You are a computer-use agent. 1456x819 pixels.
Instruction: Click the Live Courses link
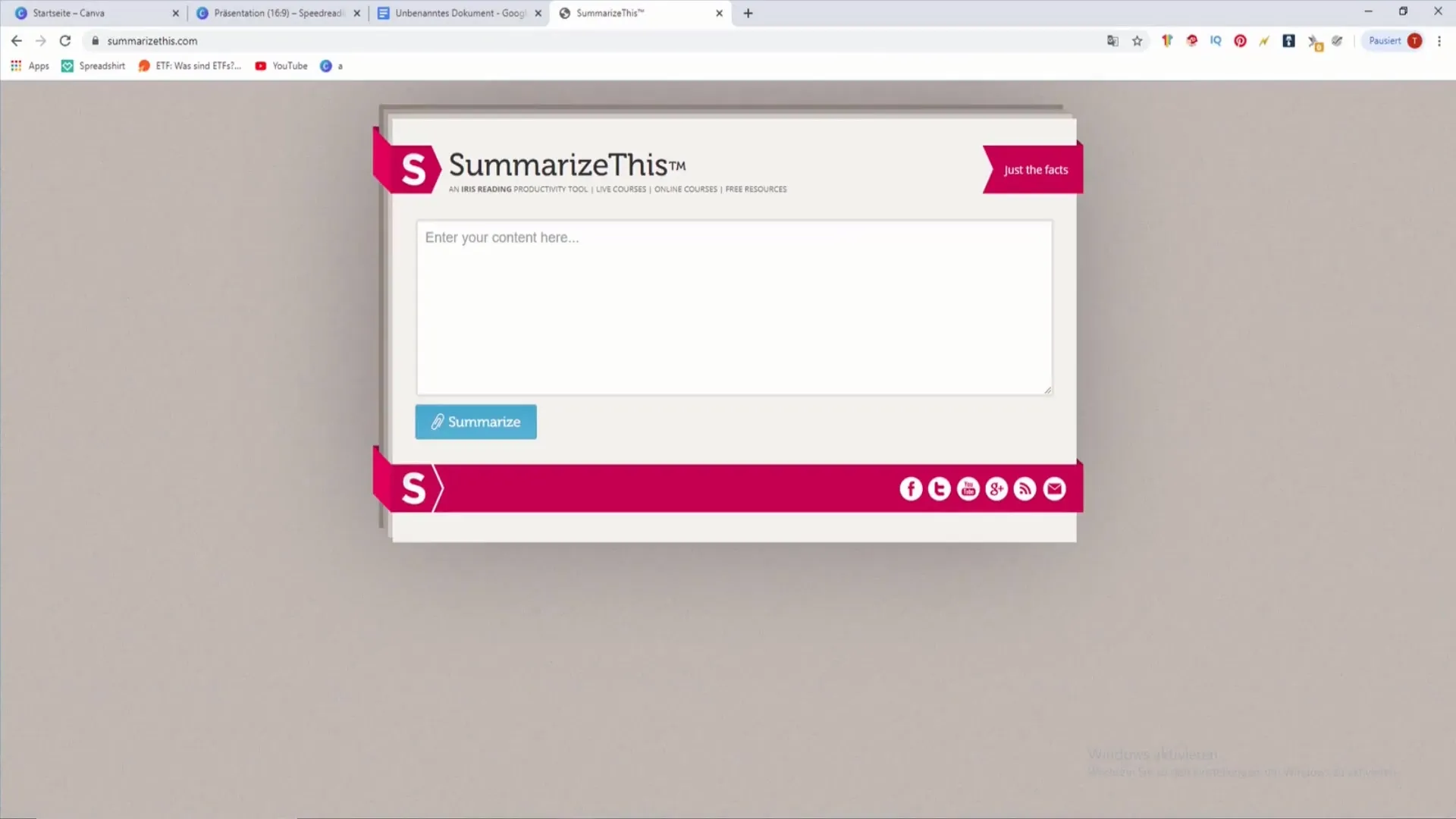(620, 189)
